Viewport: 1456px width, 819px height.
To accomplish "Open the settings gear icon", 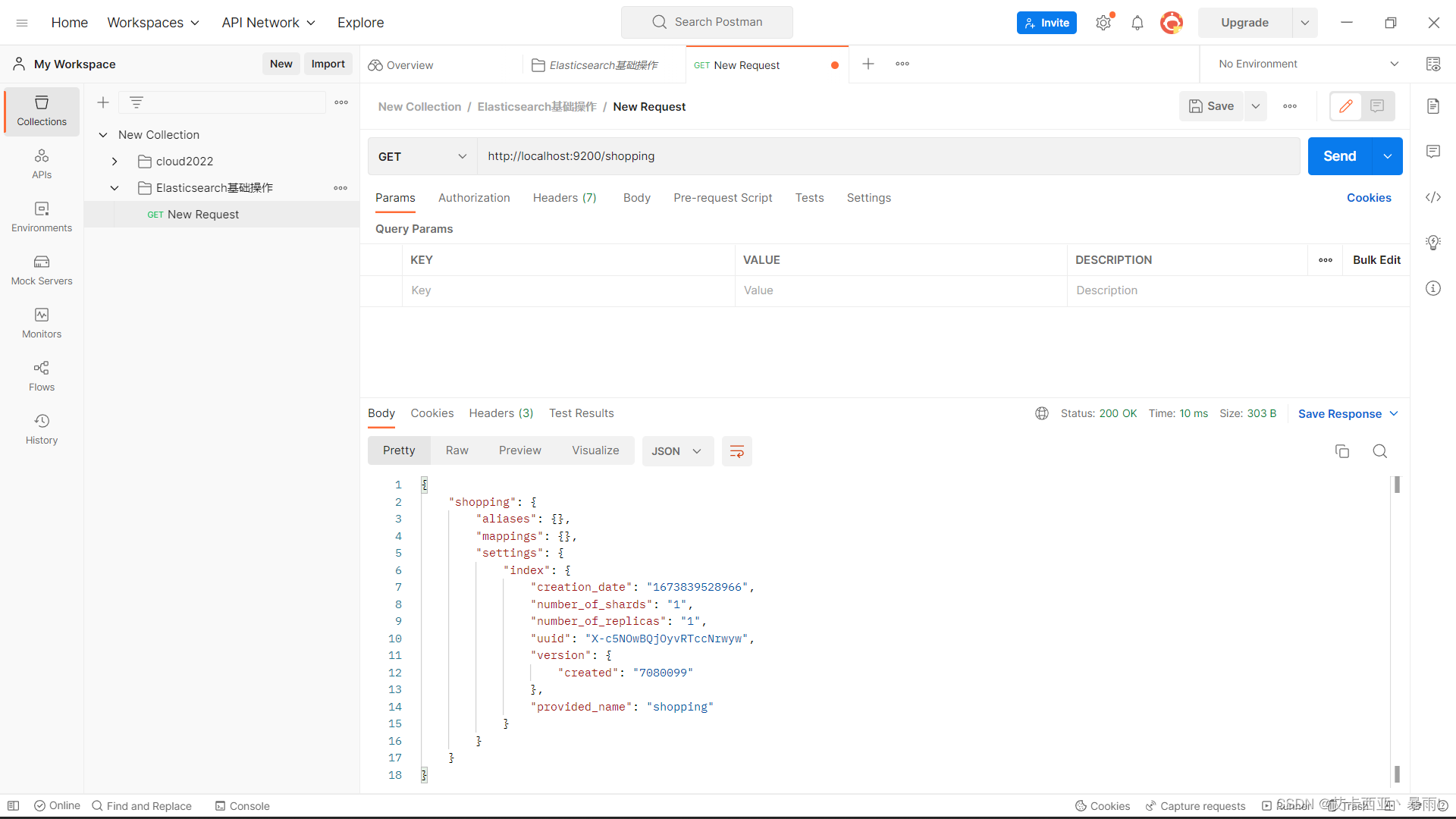I will pyautogui.click(x=1103, y=23).
